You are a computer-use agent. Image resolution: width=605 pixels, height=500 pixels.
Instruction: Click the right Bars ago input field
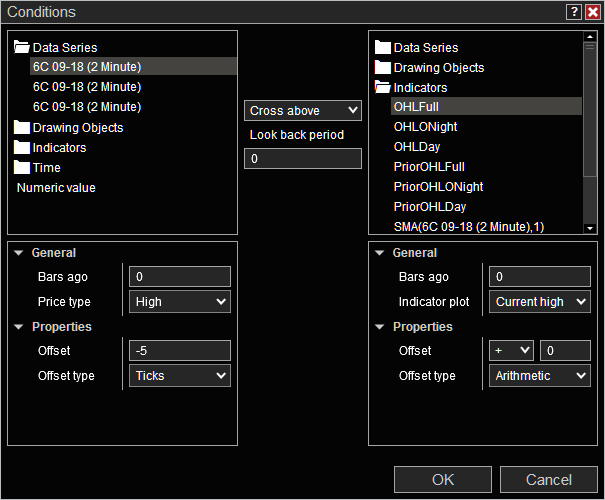(x=540, y=277)
